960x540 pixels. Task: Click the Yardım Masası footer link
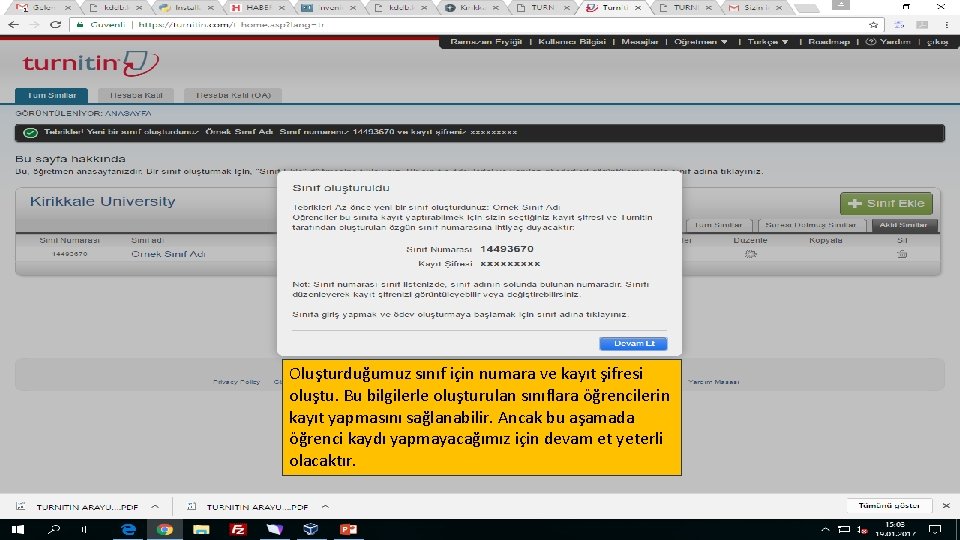pos(713,382)
